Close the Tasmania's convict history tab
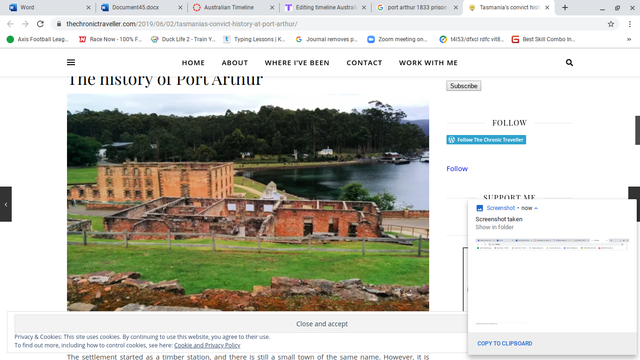 (547, 7)
